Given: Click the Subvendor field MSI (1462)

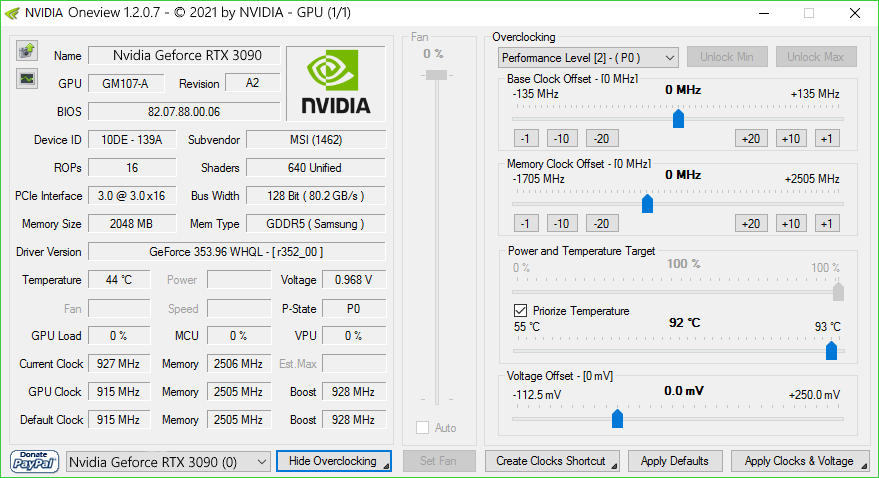Looking at the screenshot, I should point(316,140).
